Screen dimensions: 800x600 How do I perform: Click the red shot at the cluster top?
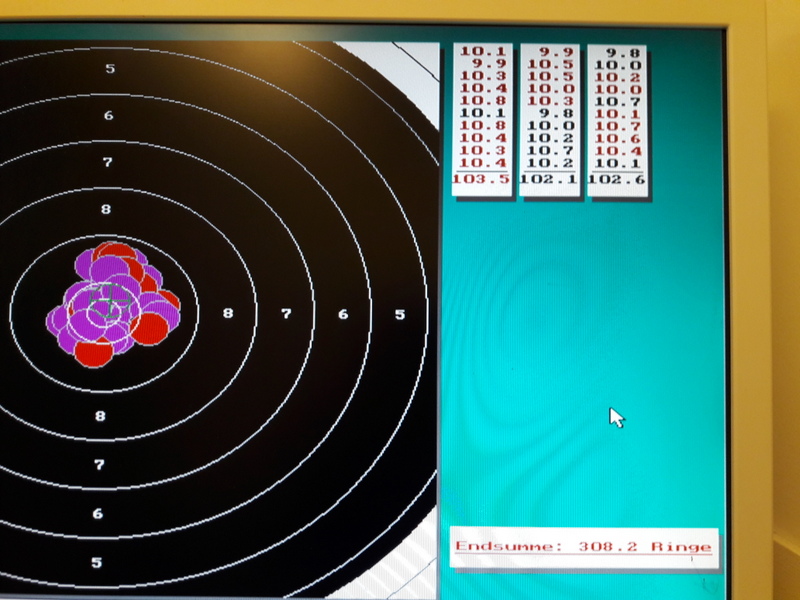coord(116,251)
